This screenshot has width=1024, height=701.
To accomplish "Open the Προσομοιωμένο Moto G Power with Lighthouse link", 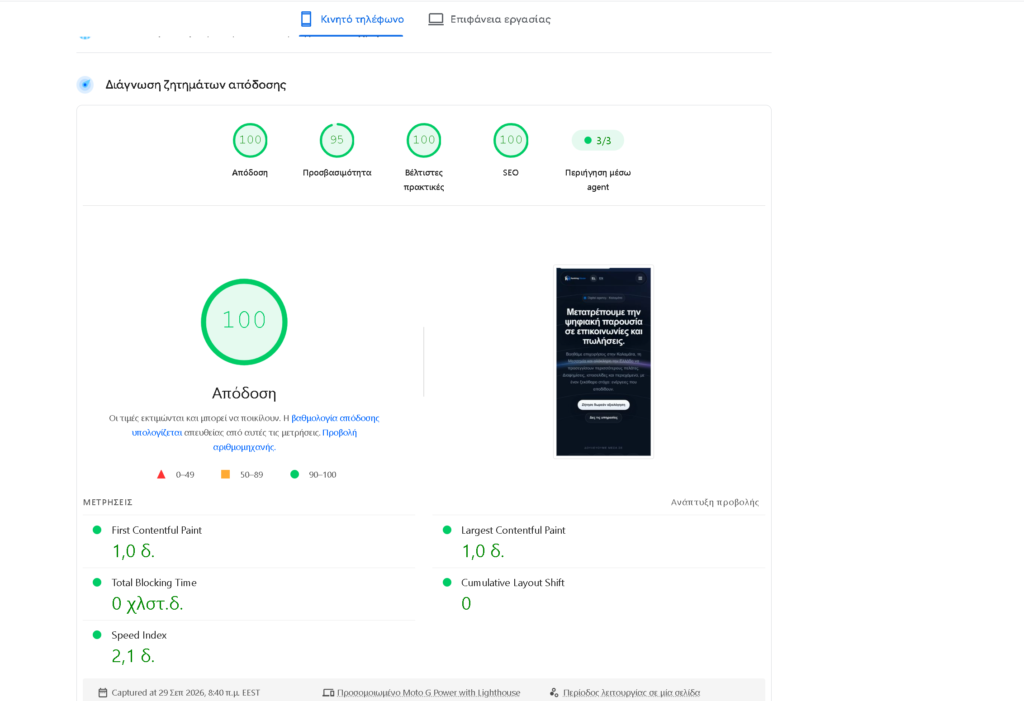I will click(x=428, y=693).
